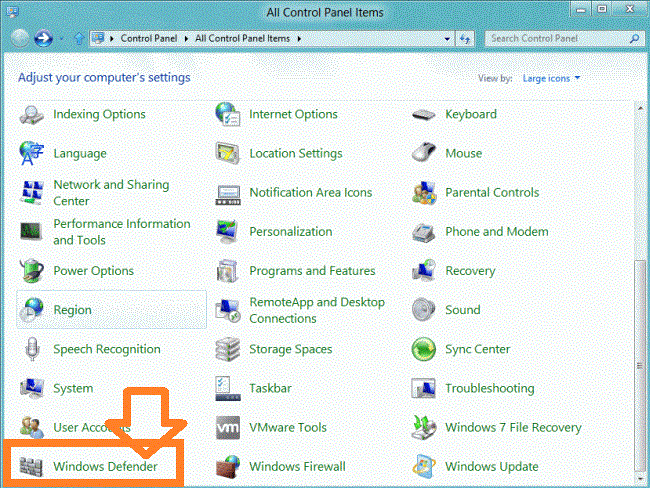The height and width of the screenshot is (488, 650).
Task: Expand the address bar history dropdown arrow
Action: pos(447,39)
